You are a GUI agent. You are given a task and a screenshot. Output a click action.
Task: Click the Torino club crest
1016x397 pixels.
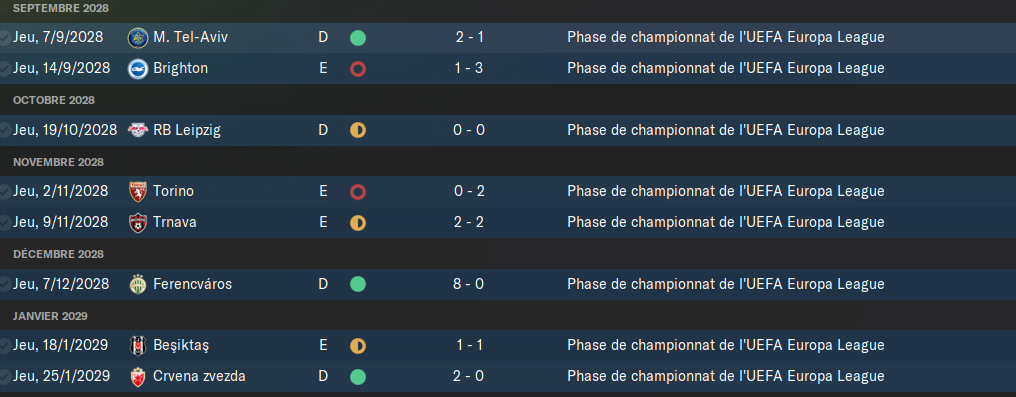(138, 192)
